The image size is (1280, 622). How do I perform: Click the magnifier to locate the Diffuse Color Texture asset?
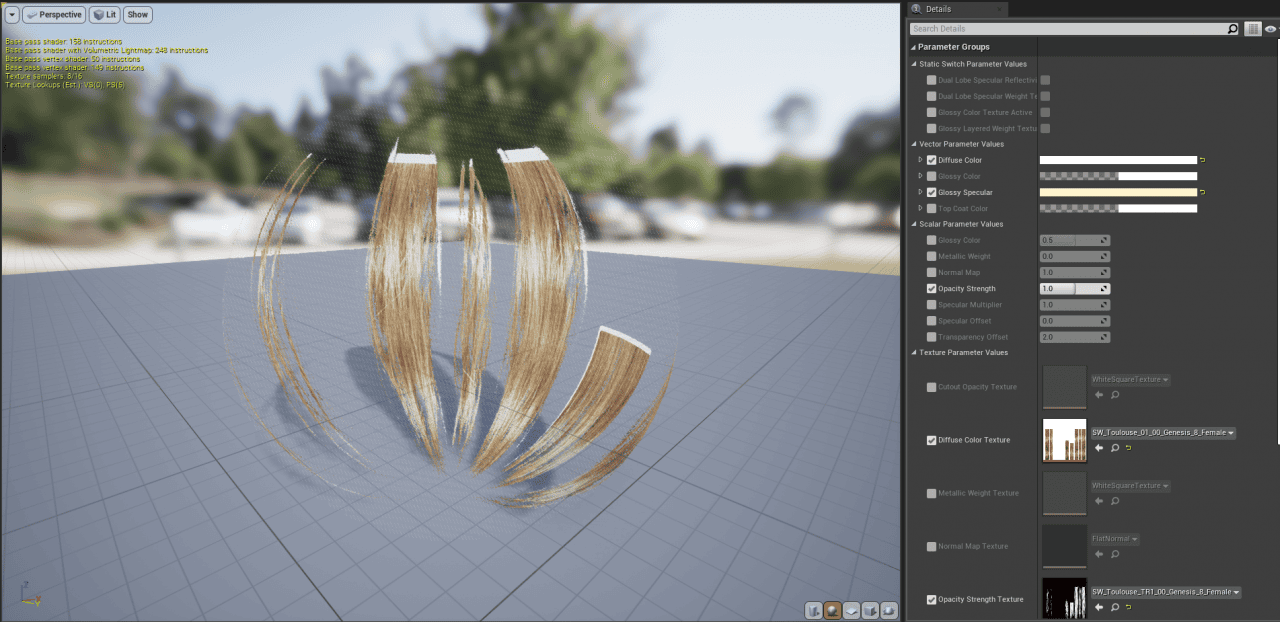point(1114,448)
